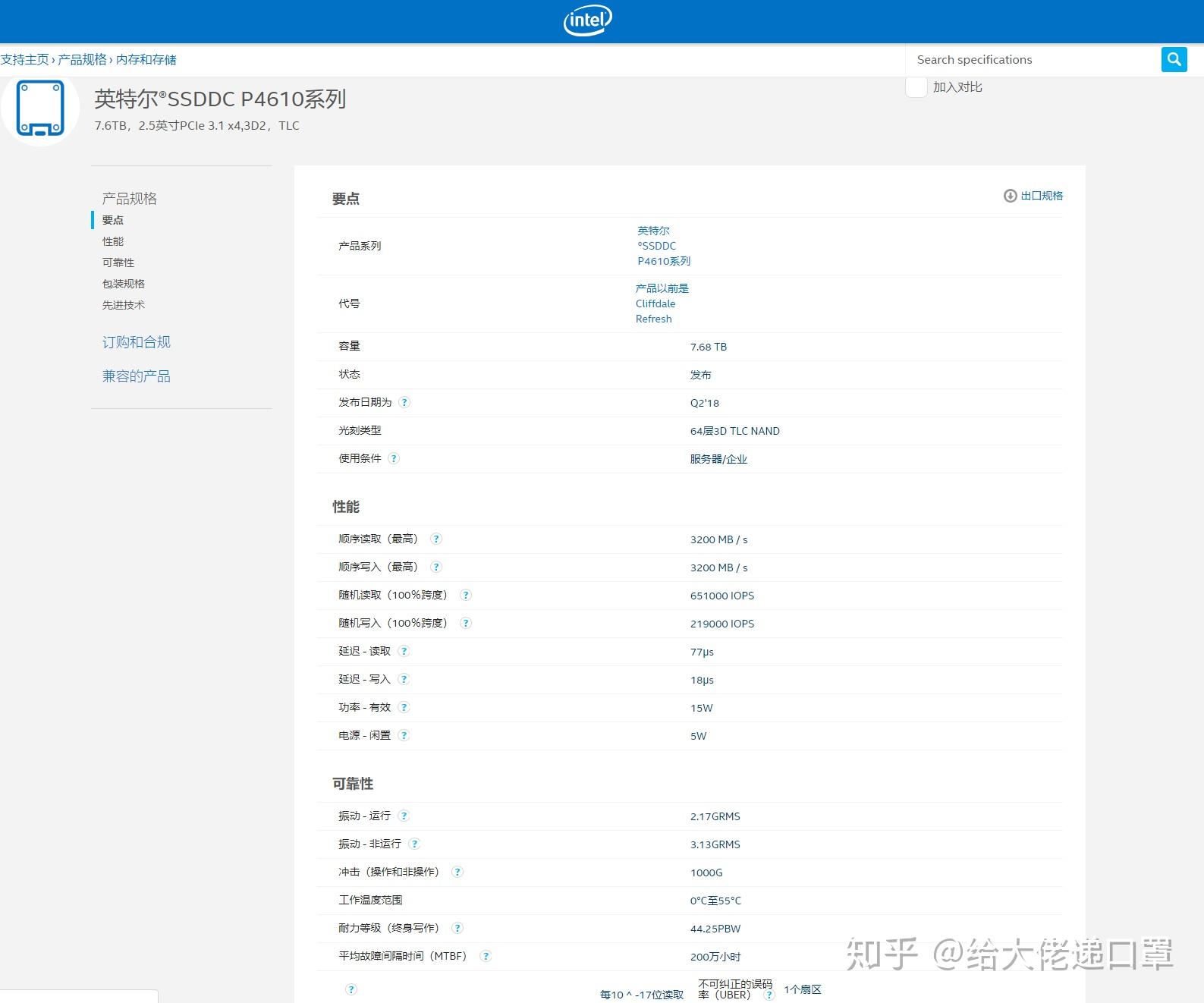The width and height of the screenshot is (1204, 1003).
Task: Click the Q2'18 release date value
Action: tap(705, 403)
